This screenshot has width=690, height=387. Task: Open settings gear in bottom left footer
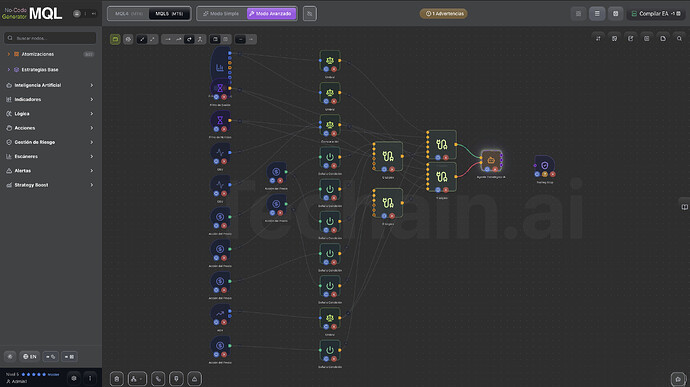(74, 378)
